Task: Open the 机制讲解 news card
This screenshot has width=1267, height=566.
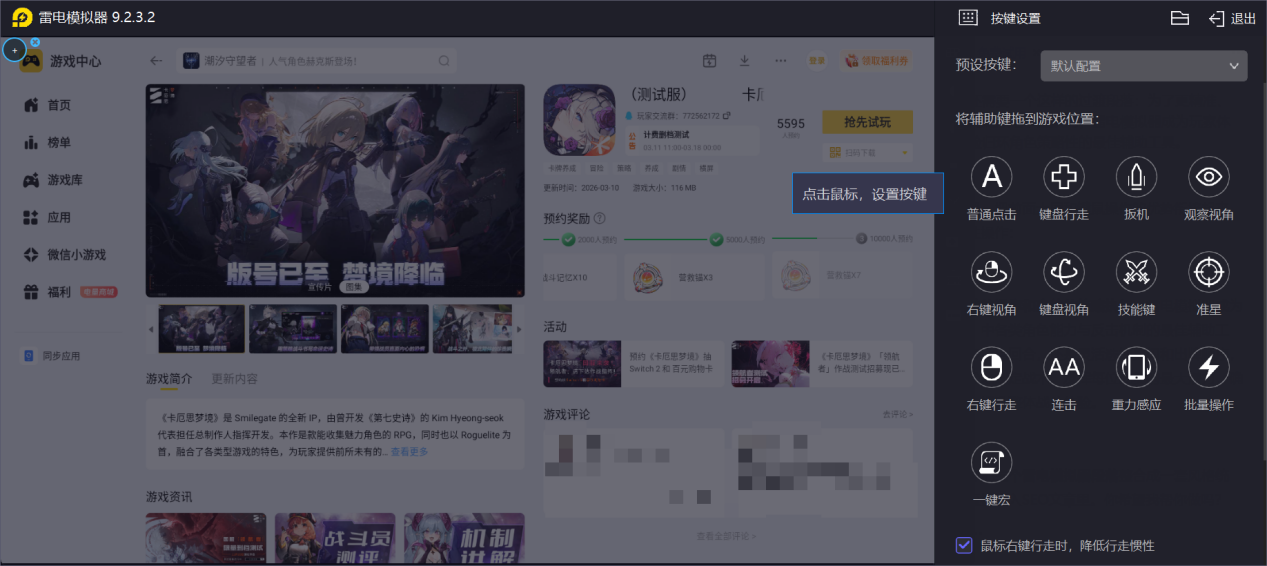Action: pyautogui.click(x=464, y=539)
